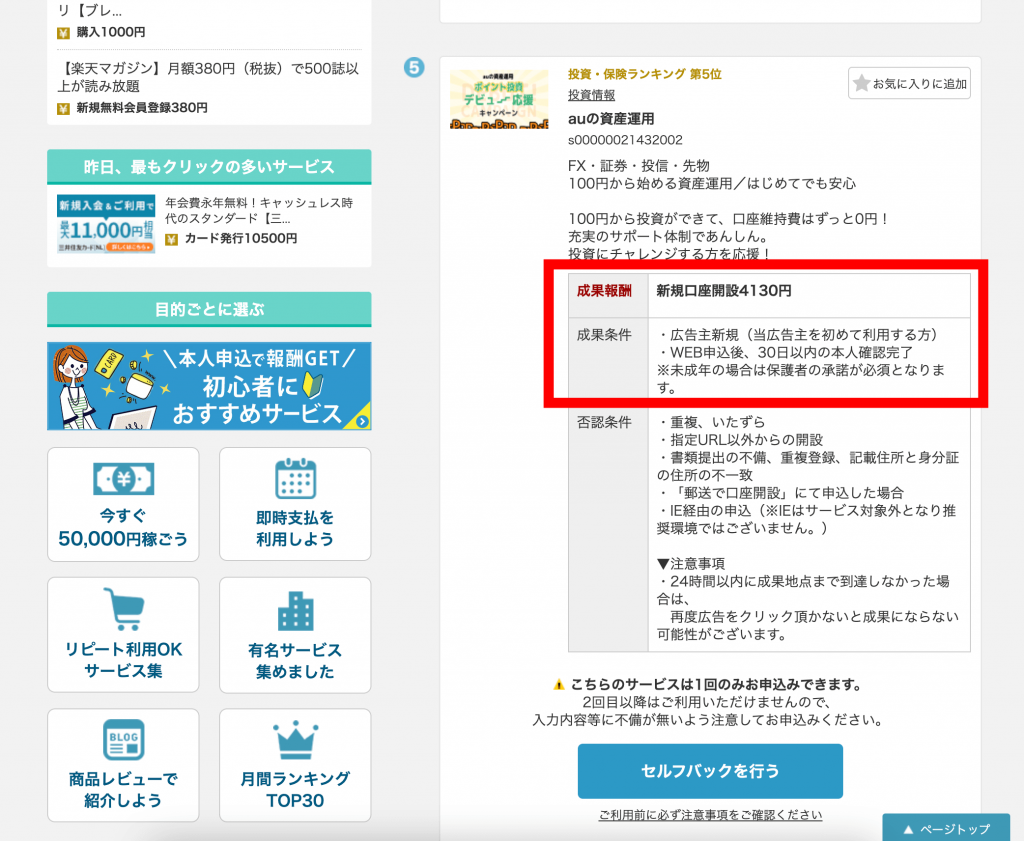Click the crown icon for 月間ランキング TOP30
Screen dimensions: 1024x841
point(294,740)
